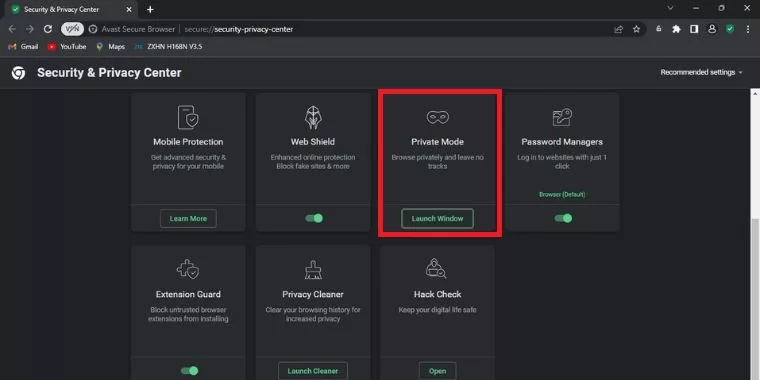Click the Mobile Protection phone shield icon
The width and height of the screenshot is (760, 380).
(x=188, y=117)
